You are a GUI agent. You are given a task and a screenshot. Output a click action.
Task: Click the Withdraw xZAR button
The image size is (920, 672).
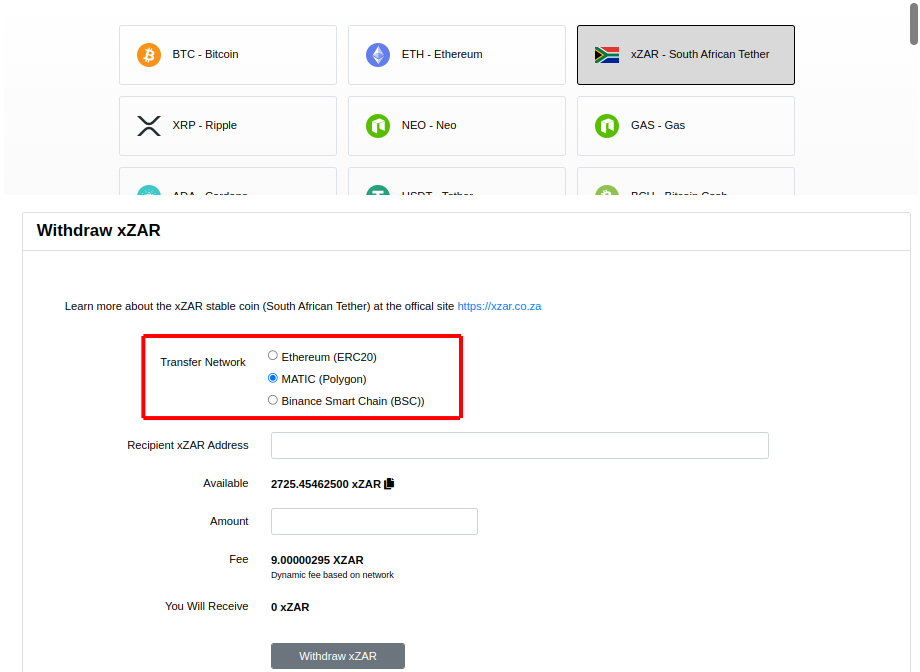(338, 656)
